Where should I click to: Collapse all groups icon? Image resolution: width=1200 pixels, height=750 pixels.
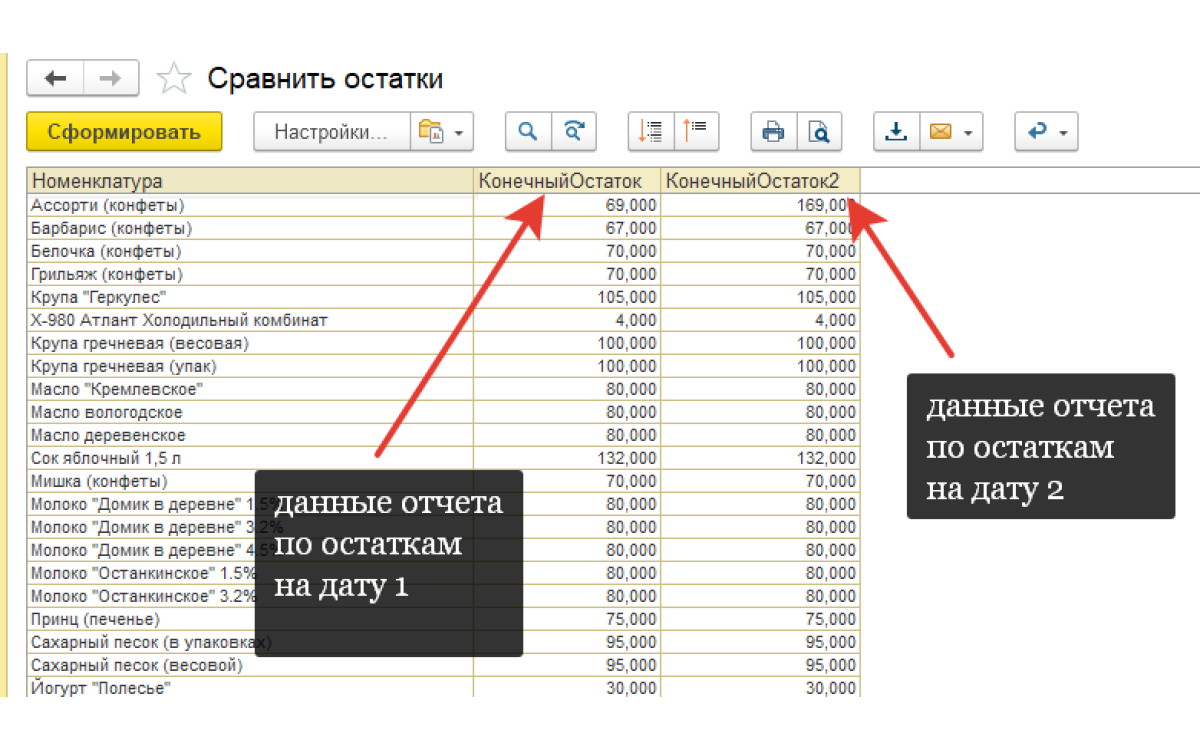click(x=696, y=132)
